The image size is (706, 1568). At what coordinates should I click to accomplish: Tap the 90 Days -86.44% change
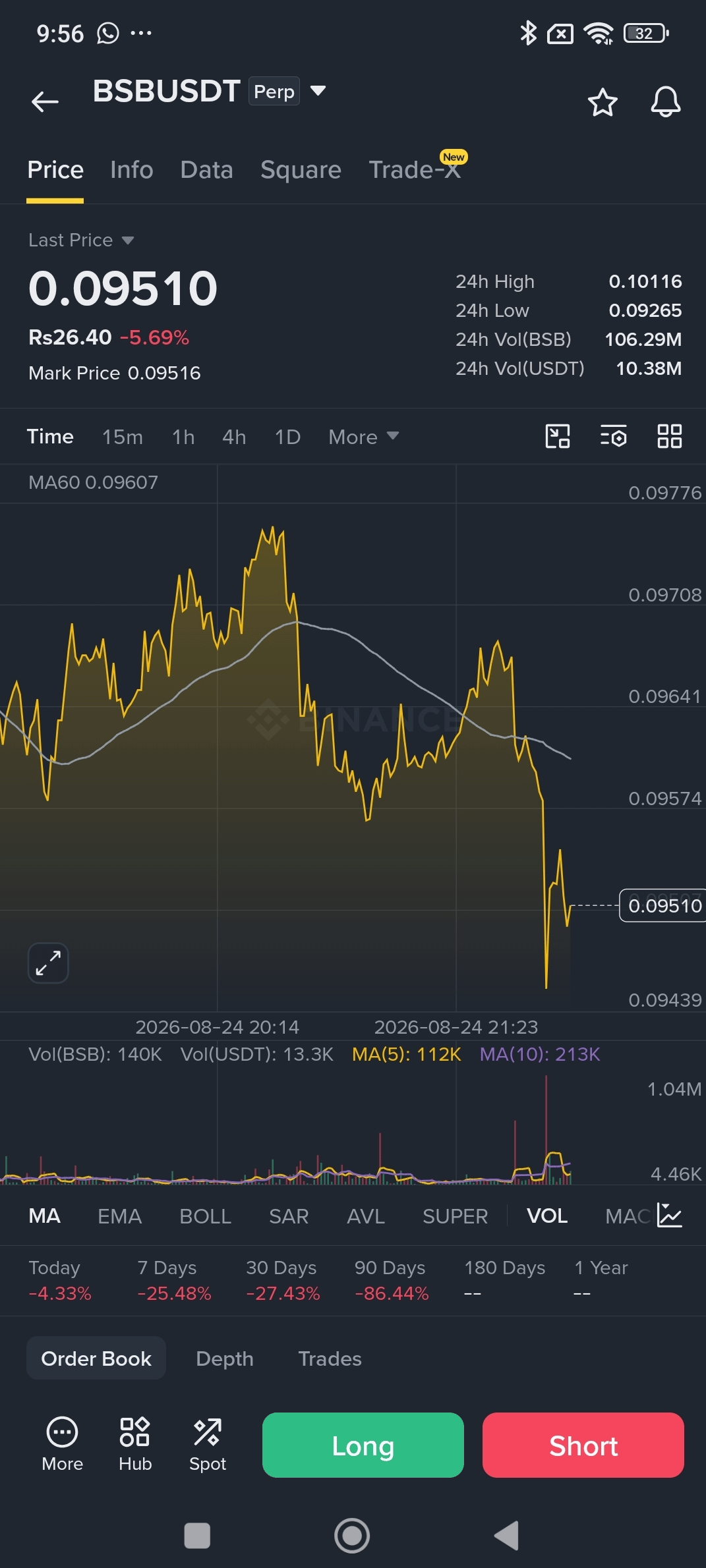coord(392,1280)
